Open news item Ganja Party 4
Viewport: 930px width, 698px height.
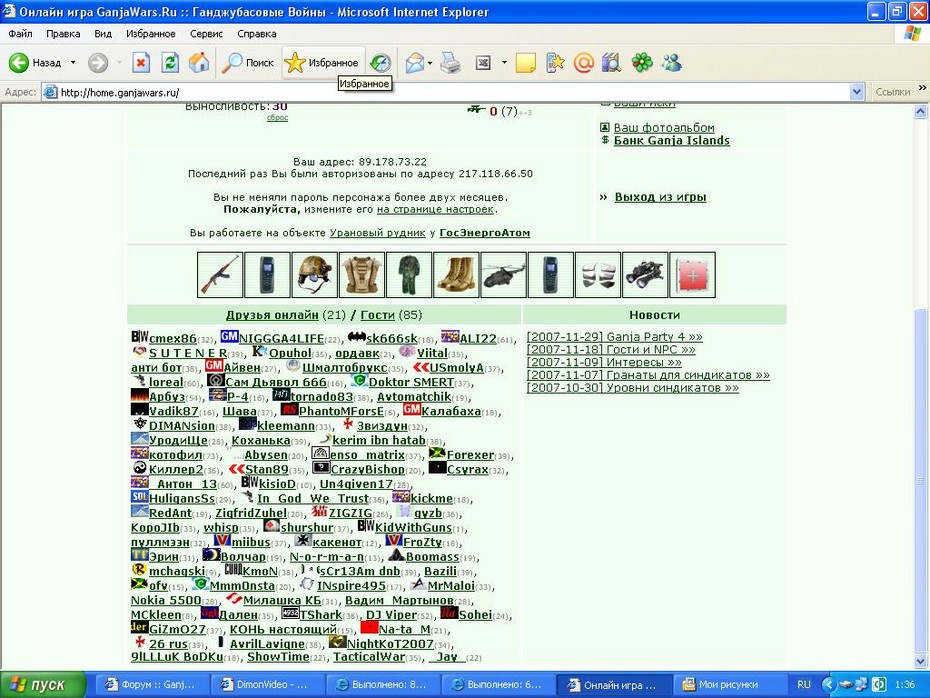click(x=614, y=337)
